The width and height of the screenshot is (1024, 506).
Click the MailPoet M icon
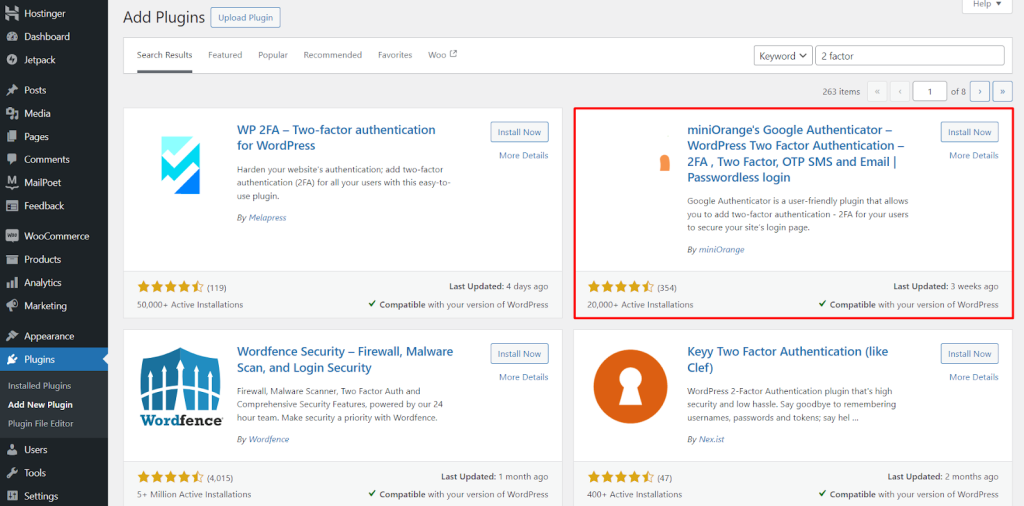(x=12, y=182)
